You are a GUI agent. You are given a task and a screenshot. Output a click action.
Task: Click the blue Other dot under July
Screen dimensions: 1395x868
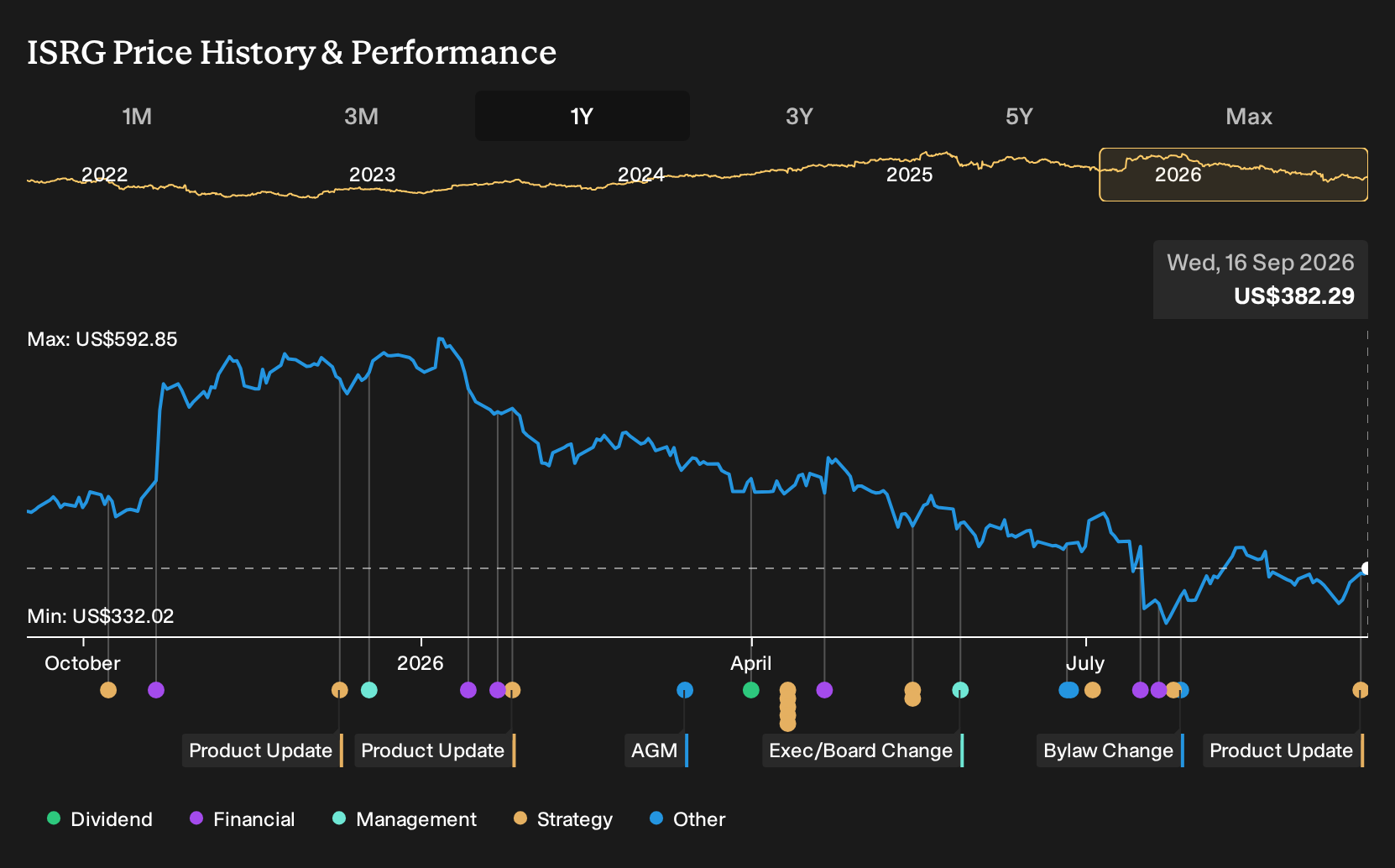coord(1068,690)
